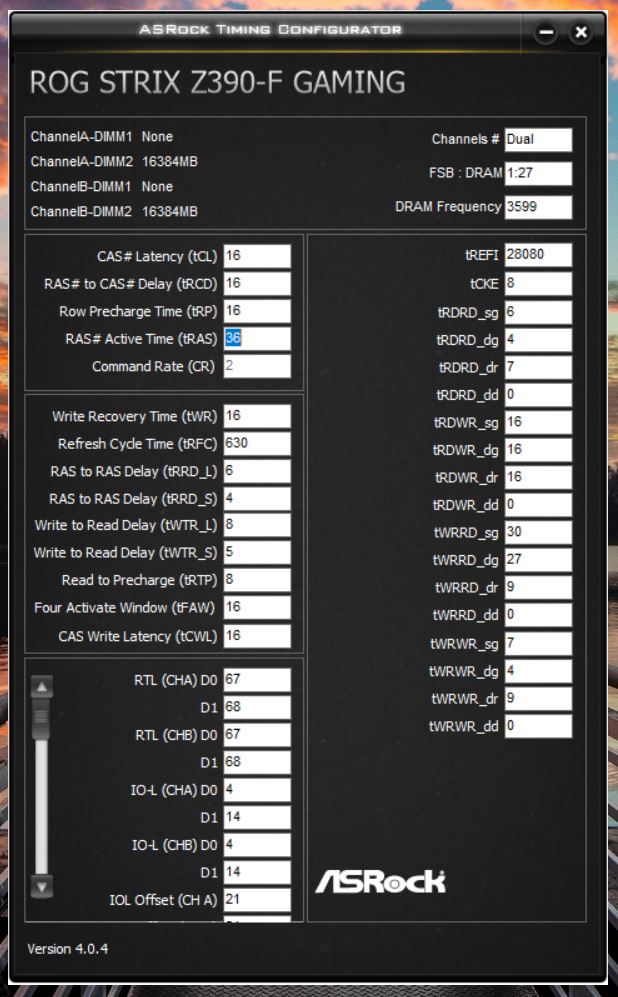Click the ROG STRIX Z390-F GAMING heading
618x997 pixels.
(217, 83)
